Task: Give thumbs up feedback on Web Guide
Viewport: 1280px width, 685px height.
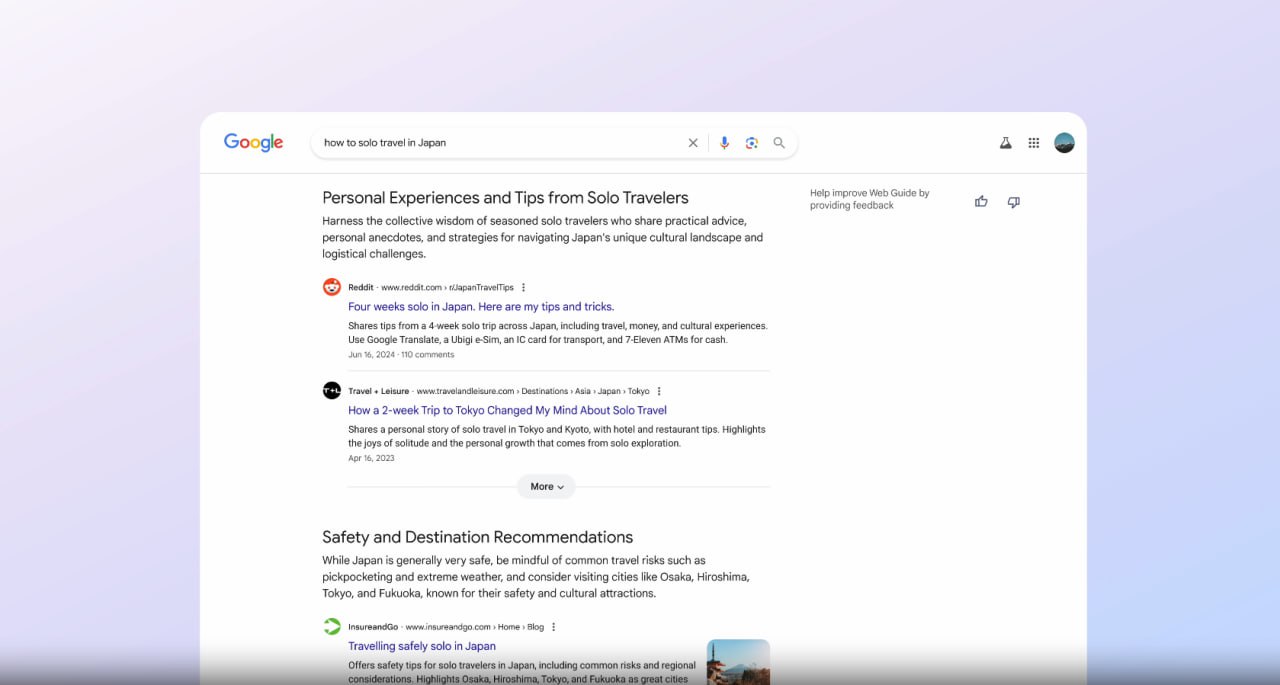Action: [981, 201]
